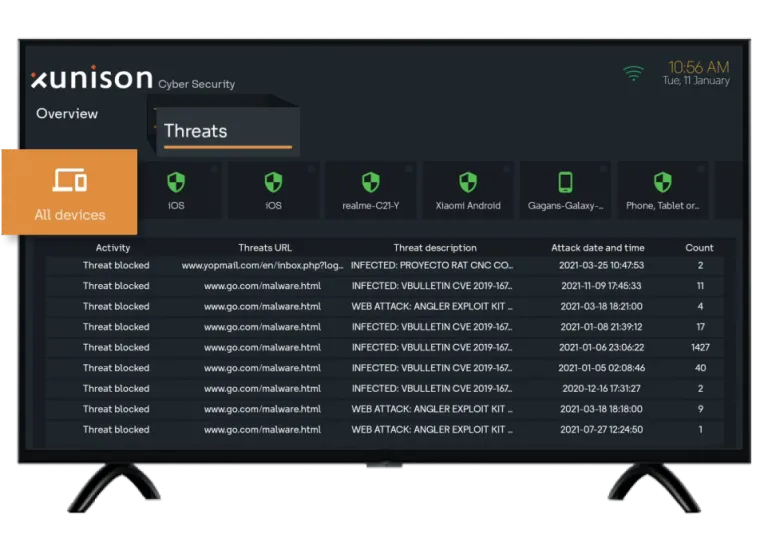Select VBULLETIN CVE description in 2021-01-05 row
768x558 pixels.
tap(432, 368)
